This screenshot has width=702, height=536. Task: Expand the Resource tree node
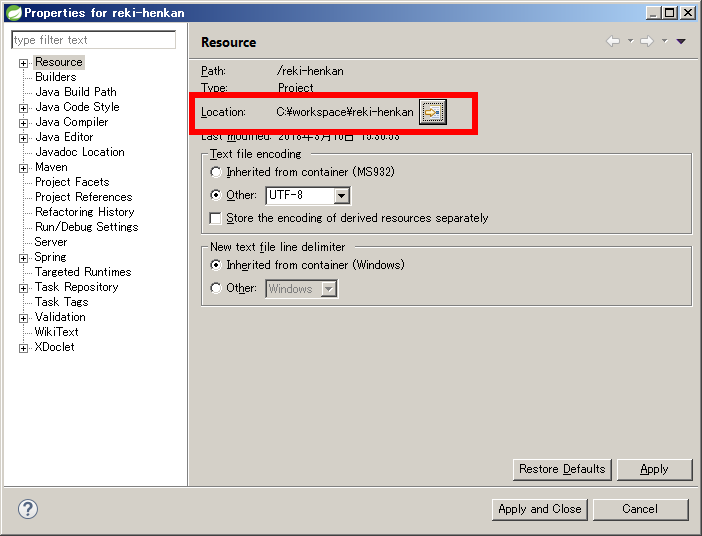pyautogui.click(x=23, y=63)
